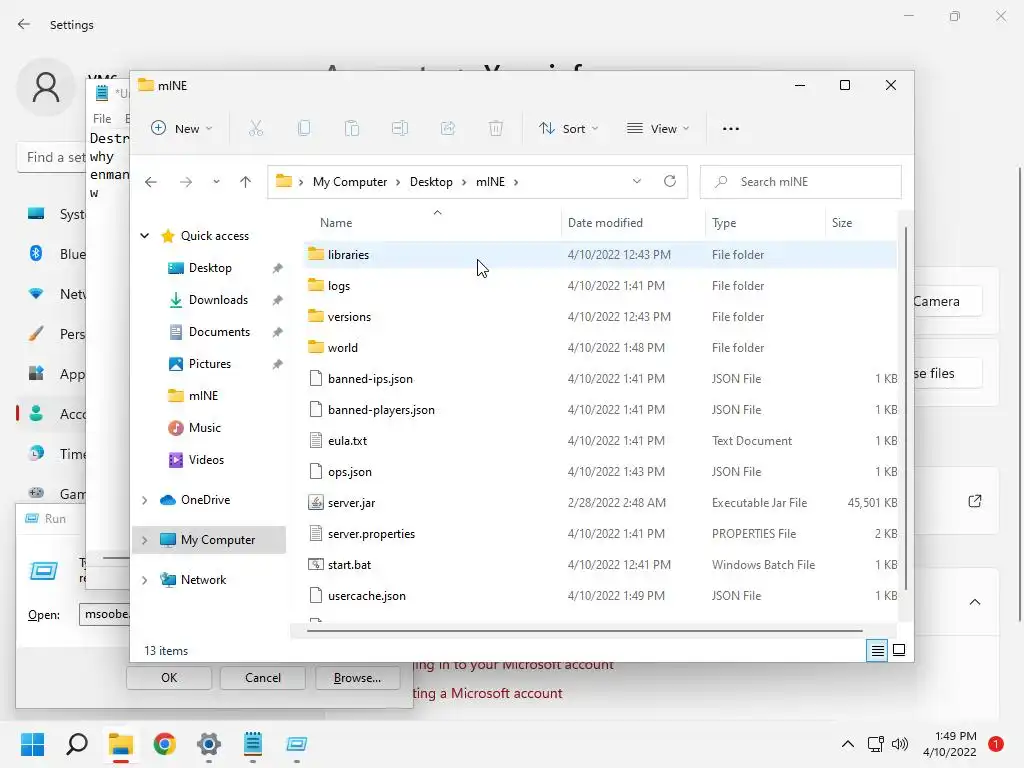1024x768 pixels.
Task: Click the Rename icon in Explorer toolbar
Action: (400, 129)
